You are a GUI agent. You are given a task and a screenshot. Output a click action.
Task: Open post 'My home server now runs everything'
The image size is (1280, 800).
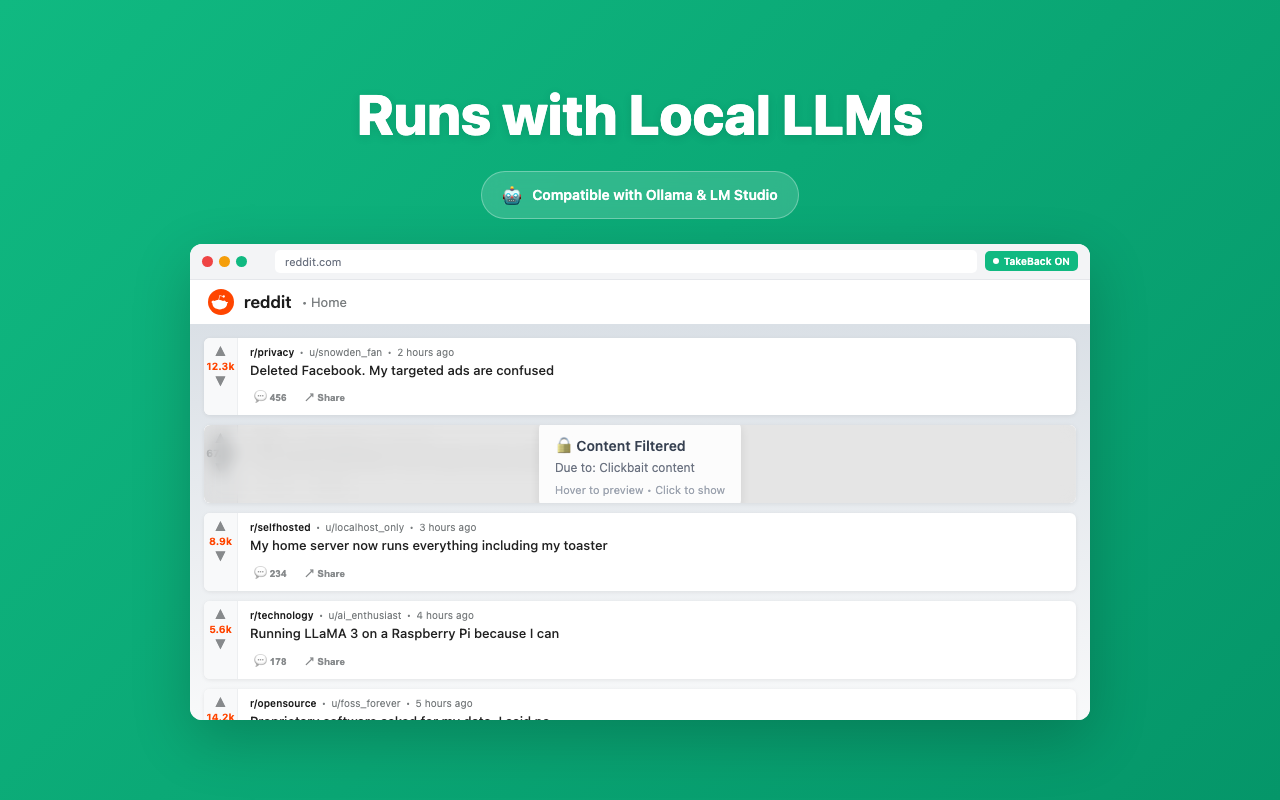tap(429, 546)
